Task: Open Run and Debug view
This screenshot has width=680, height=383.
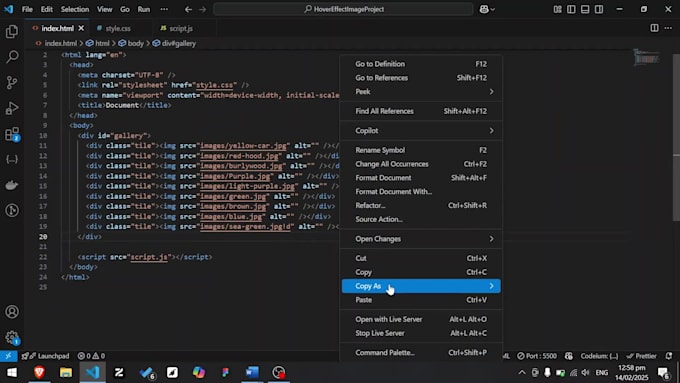Action: click(x=12, y=108)
